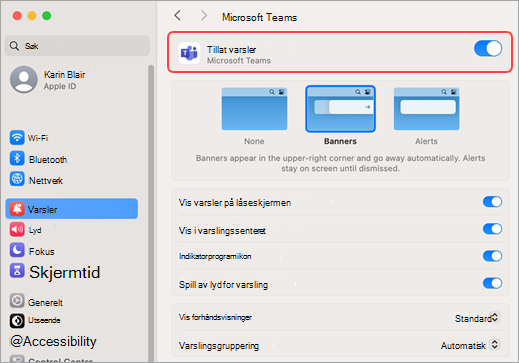
Task: Toggle Vis i varslingssenteret switch
Action: tap(492, 229)
